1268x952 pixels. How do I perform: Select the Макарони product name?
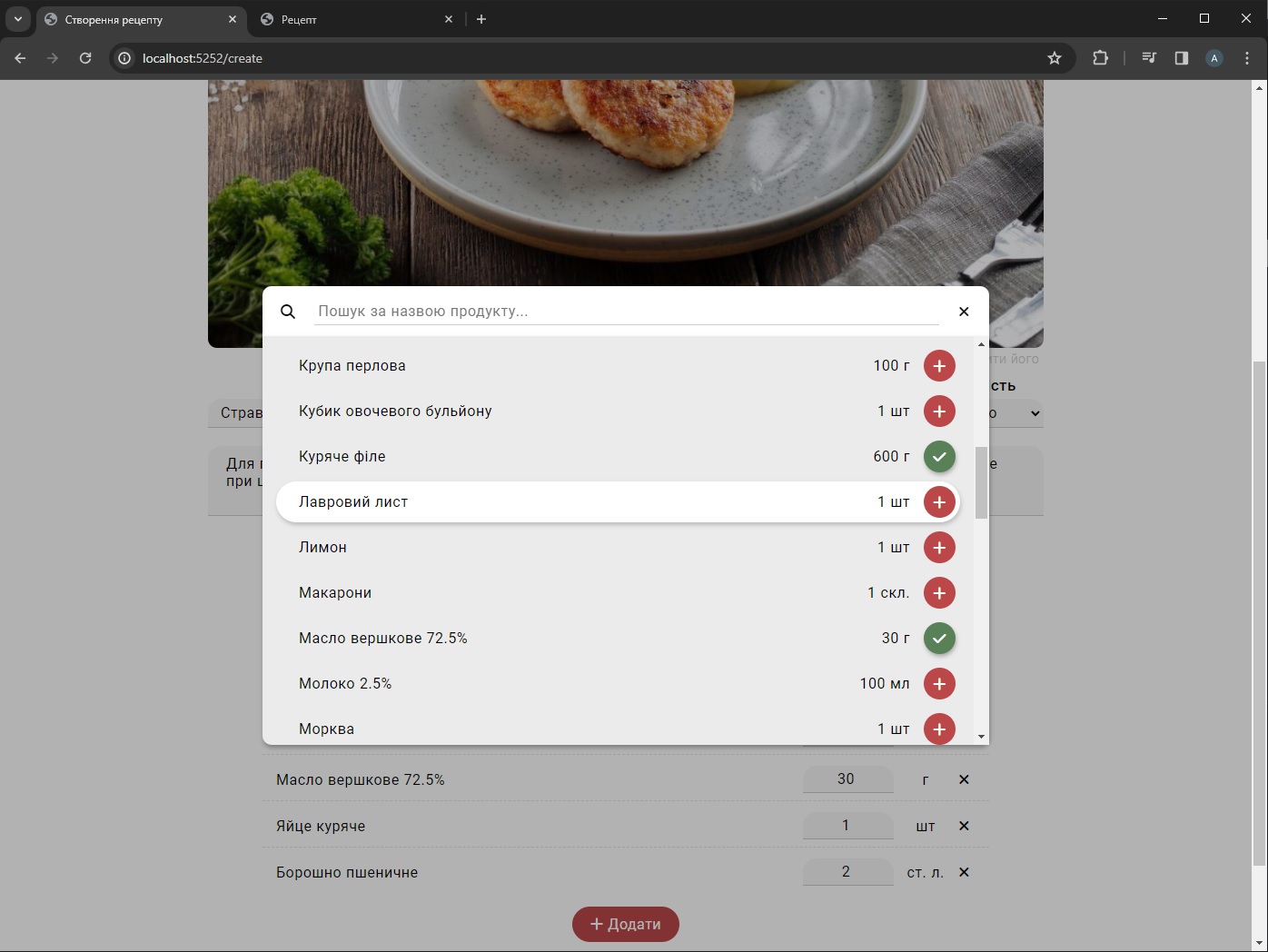(x=335, y=593)
